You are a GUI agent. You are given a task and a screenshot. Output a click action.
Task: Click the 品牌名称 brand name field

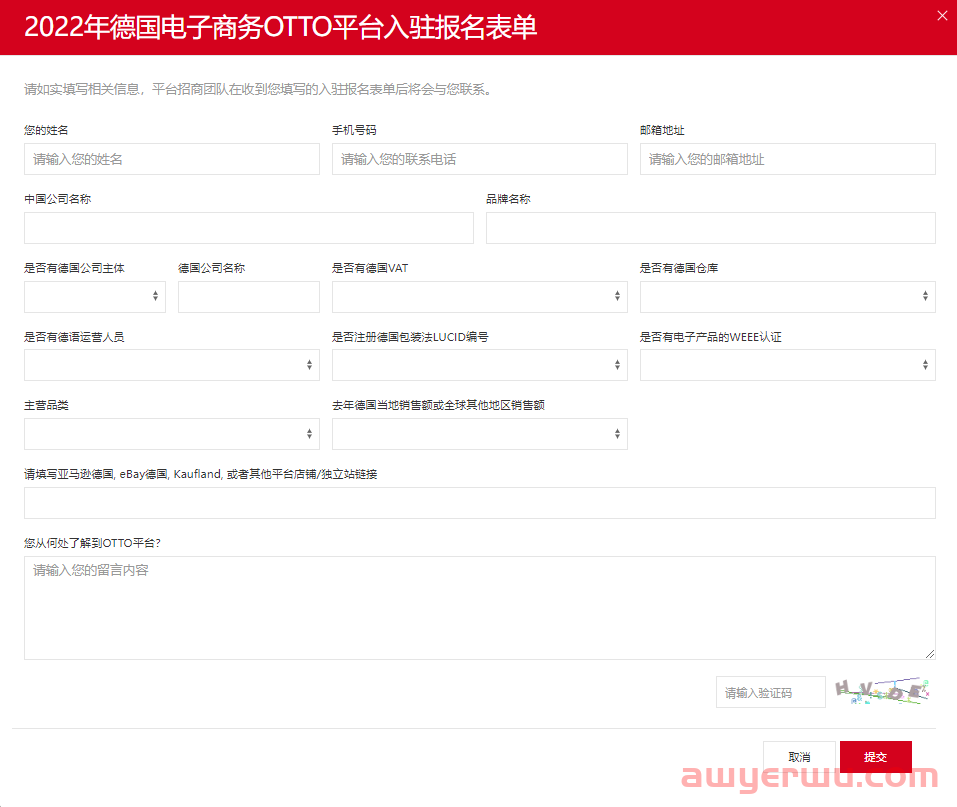tap(710, 228)
